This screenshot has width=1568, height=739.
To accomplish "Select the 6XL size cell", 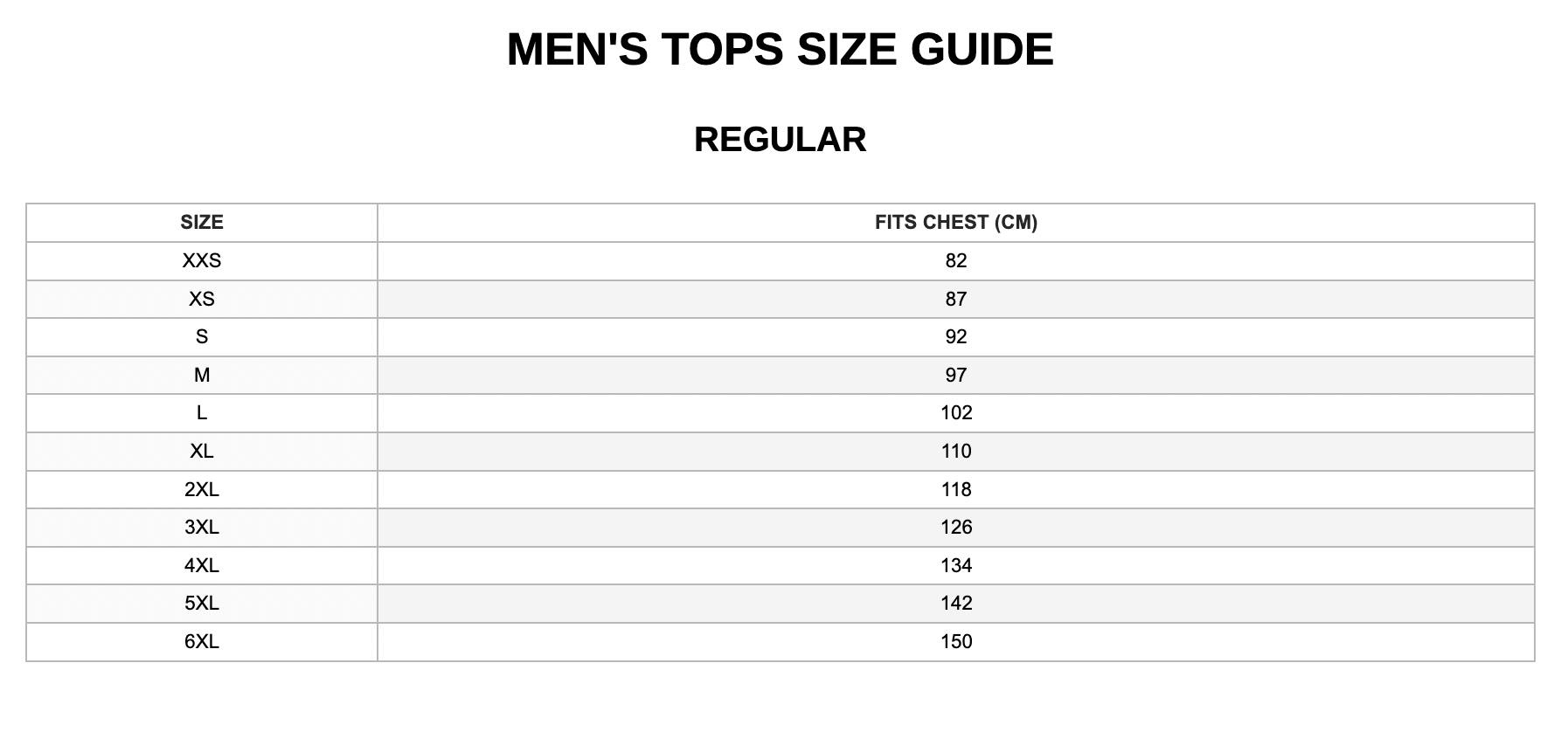I will click(202, 642).
